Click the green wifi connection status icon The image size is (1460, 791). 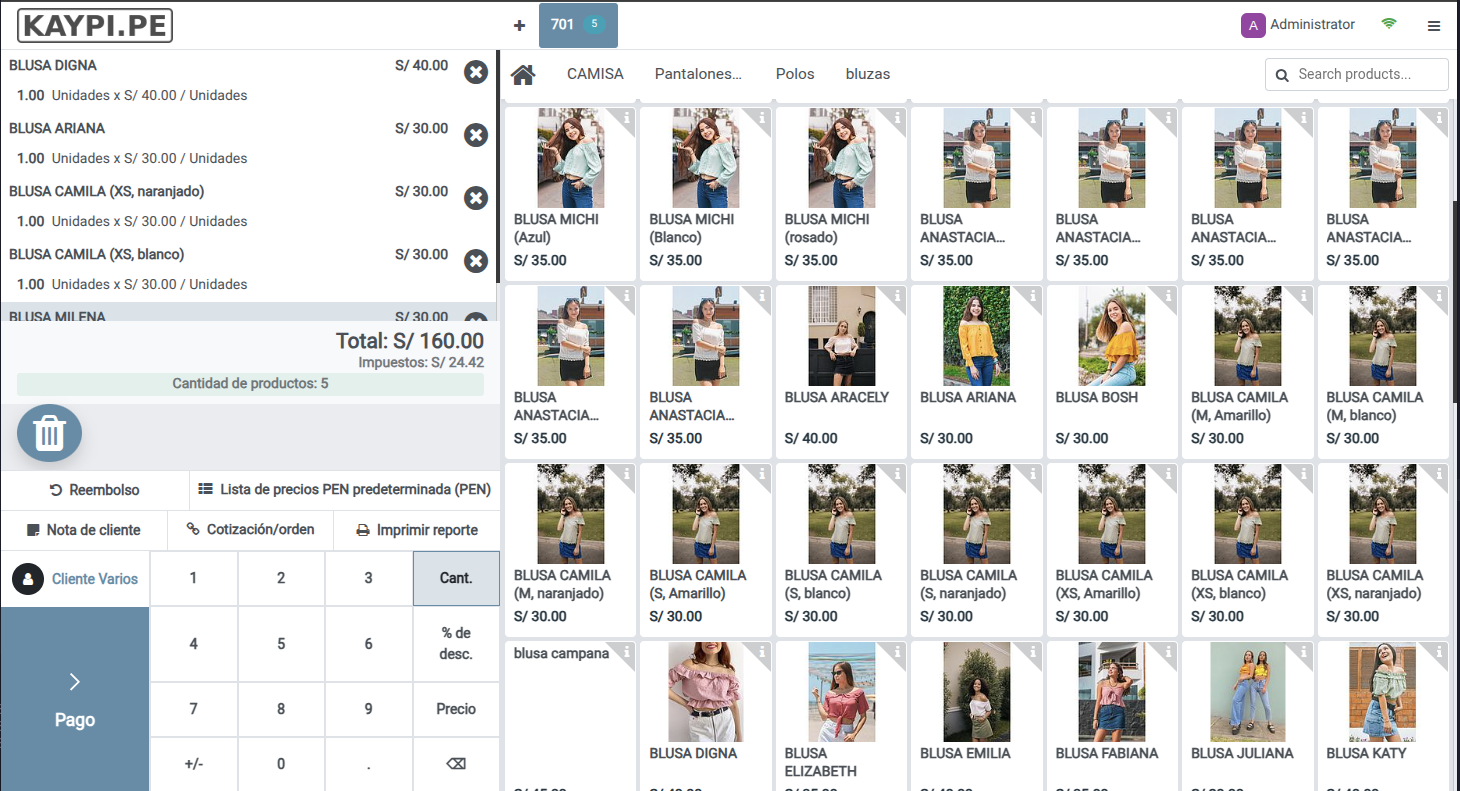pyautogui.click(x=1389, y=24)
